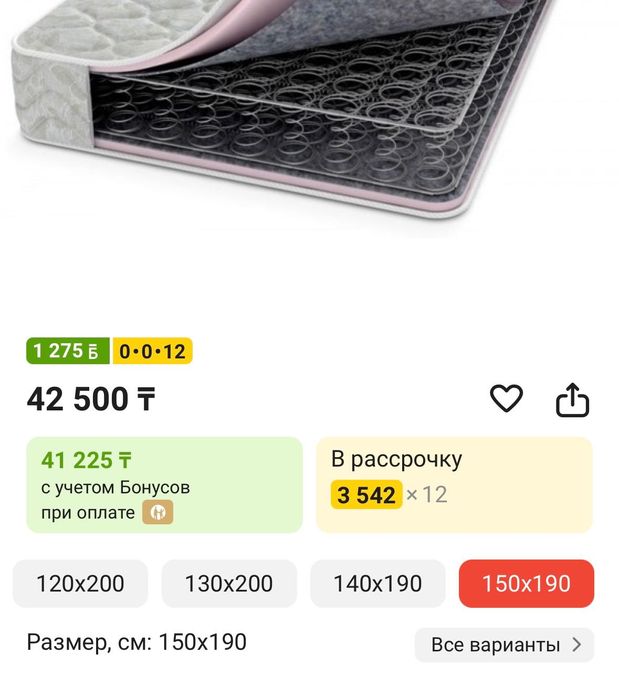Choose the 130x200 size option
This screenshot has width=619, height=699.
coord(229,584)
